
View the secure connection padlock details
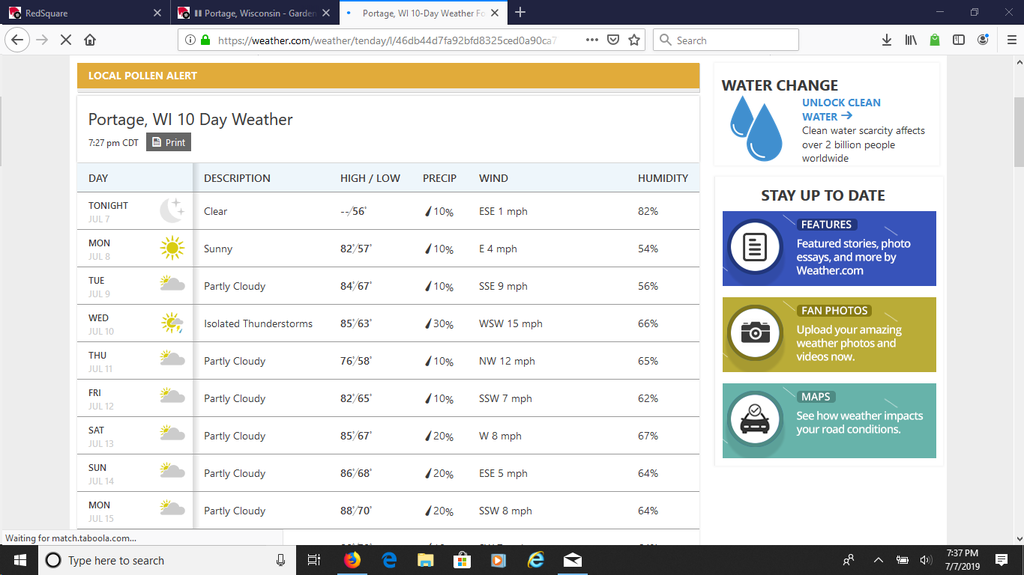[x=206, y=40]
